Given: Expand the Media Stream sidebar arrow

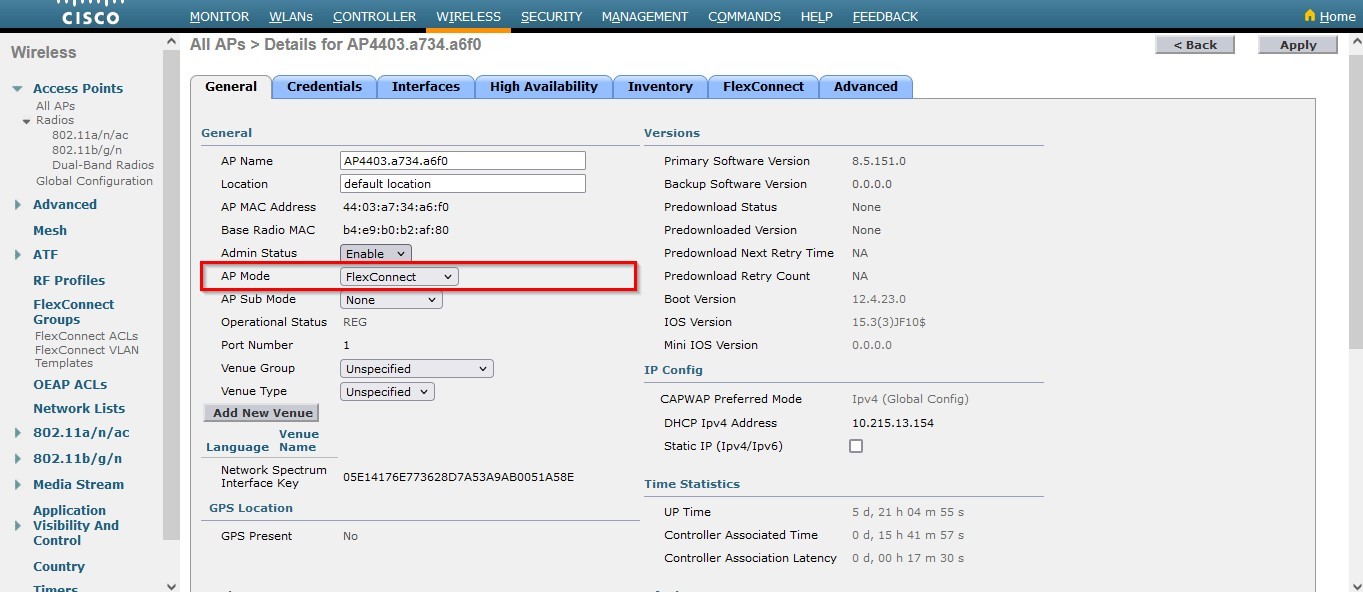Looking at the screenshot, I should [x=18, y=485].
